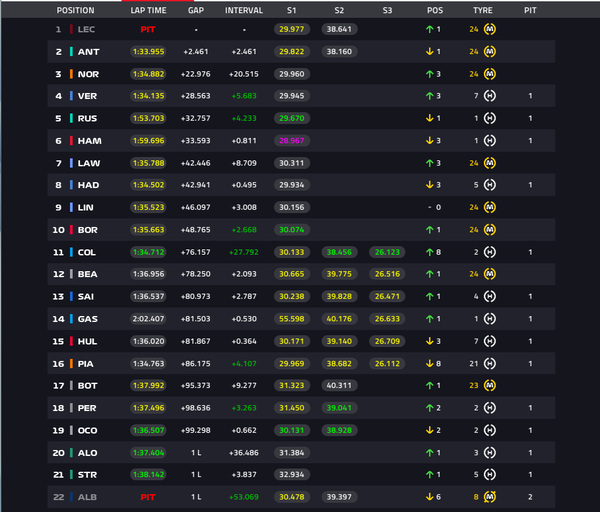The image size is (600, 512).
Task: Click the yellow down arrow for HAM
Action: (x=430, y=140)
